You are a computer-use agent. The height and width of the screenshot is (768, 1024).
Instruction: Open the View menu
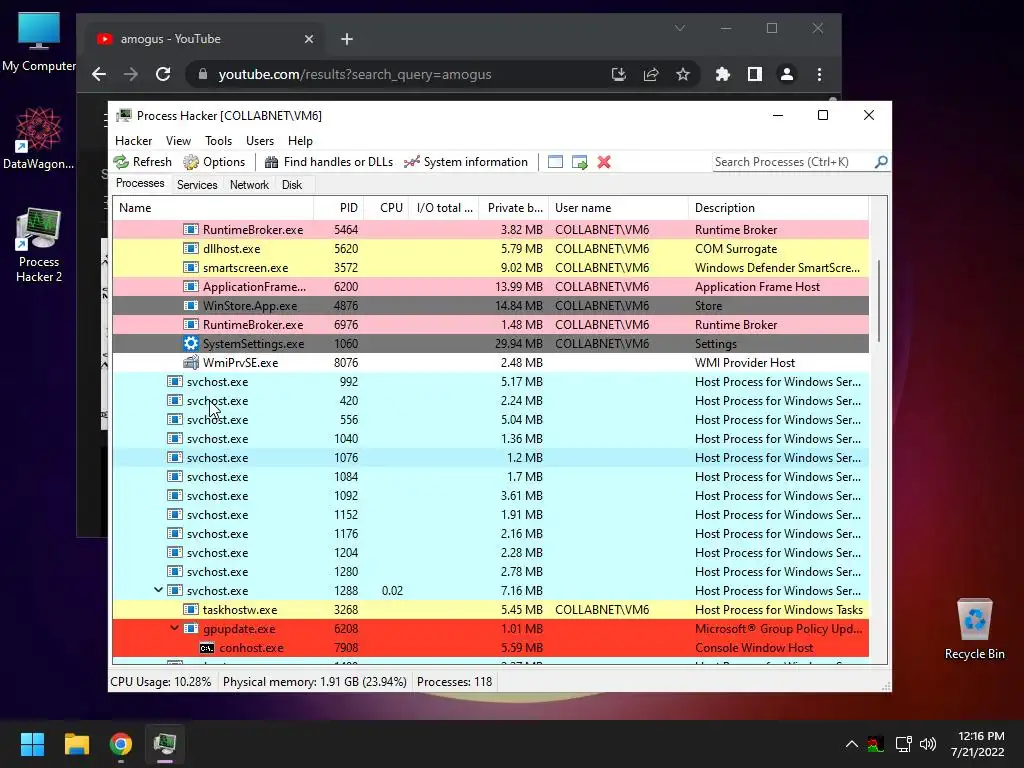(x=178, y=141)
